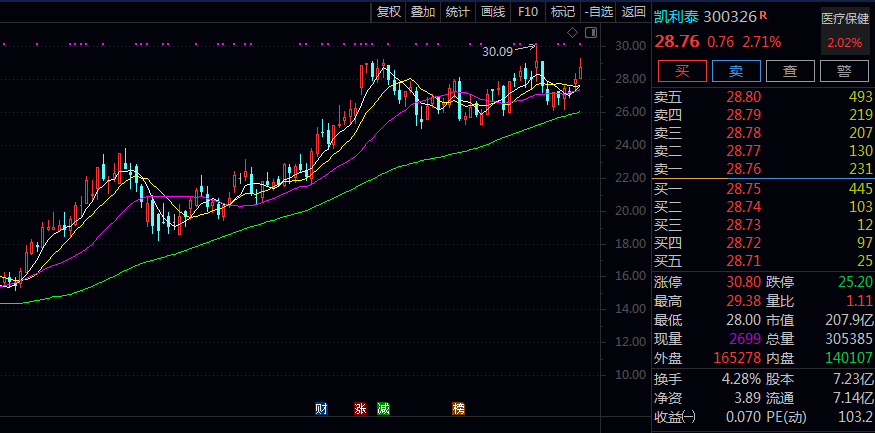
Task: Click the 30.09 high price label
Action: pos(497,52)
